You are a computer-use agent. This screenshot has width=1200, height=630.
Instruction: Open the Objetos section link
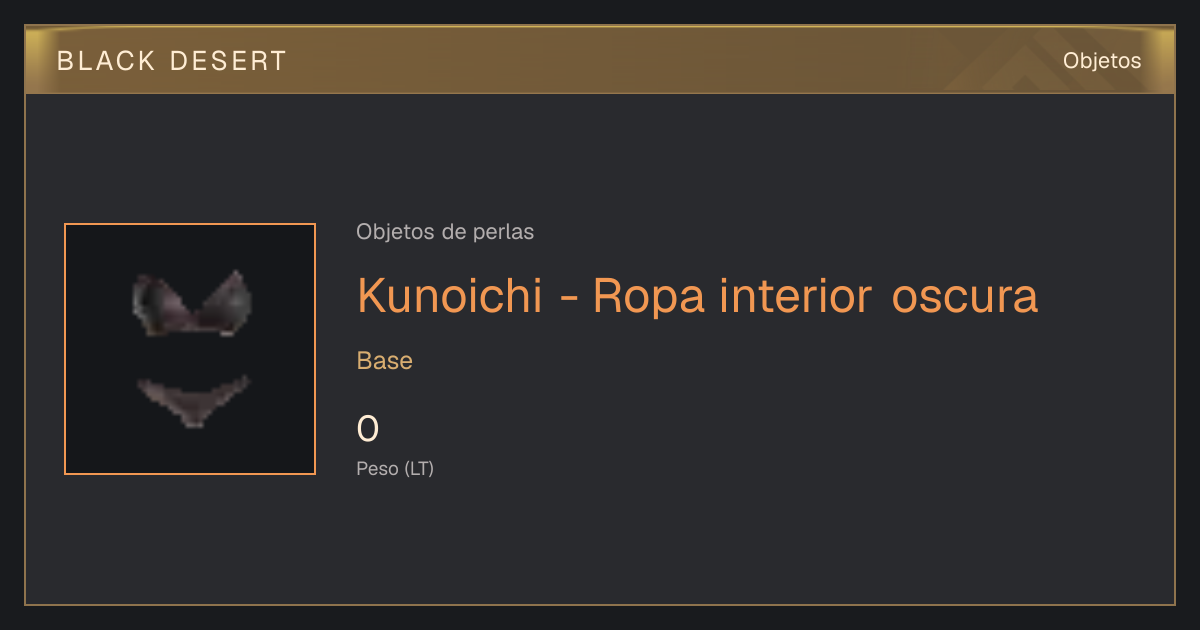point(1102,60)
